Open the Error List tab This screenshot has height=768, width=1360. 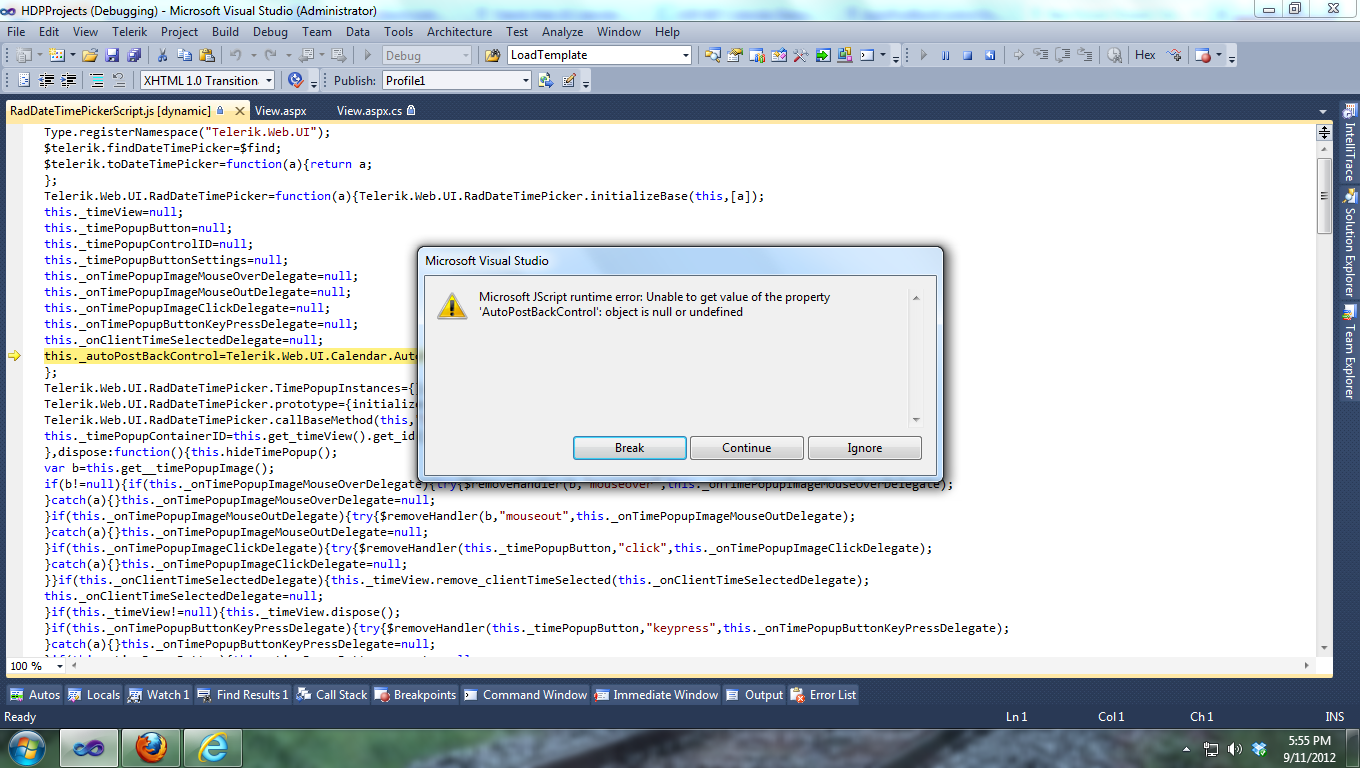(x=823, y=695)
